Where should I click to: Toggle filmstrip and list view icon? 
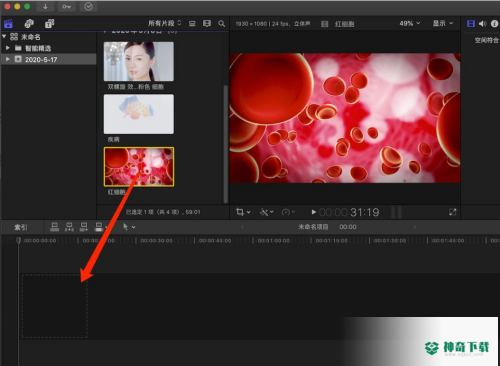point(207,23)
